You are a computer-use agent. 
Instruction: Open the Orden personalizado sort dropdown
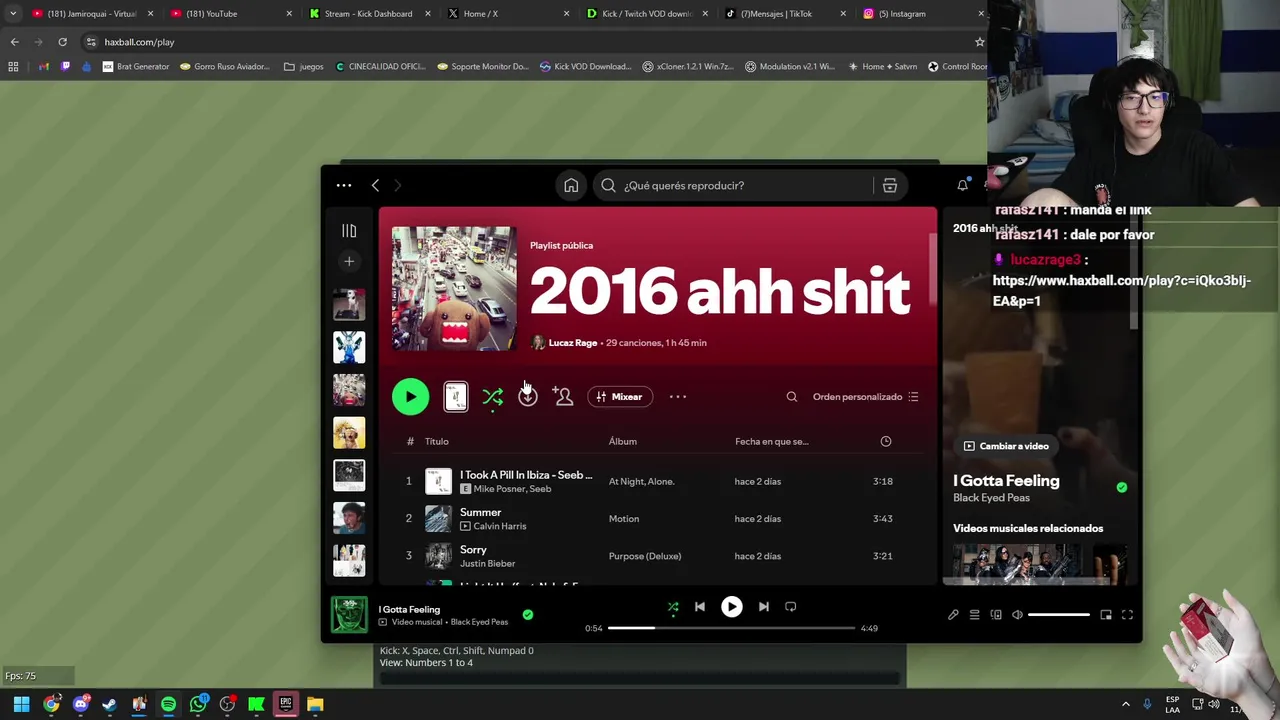(x=865, y=397)
